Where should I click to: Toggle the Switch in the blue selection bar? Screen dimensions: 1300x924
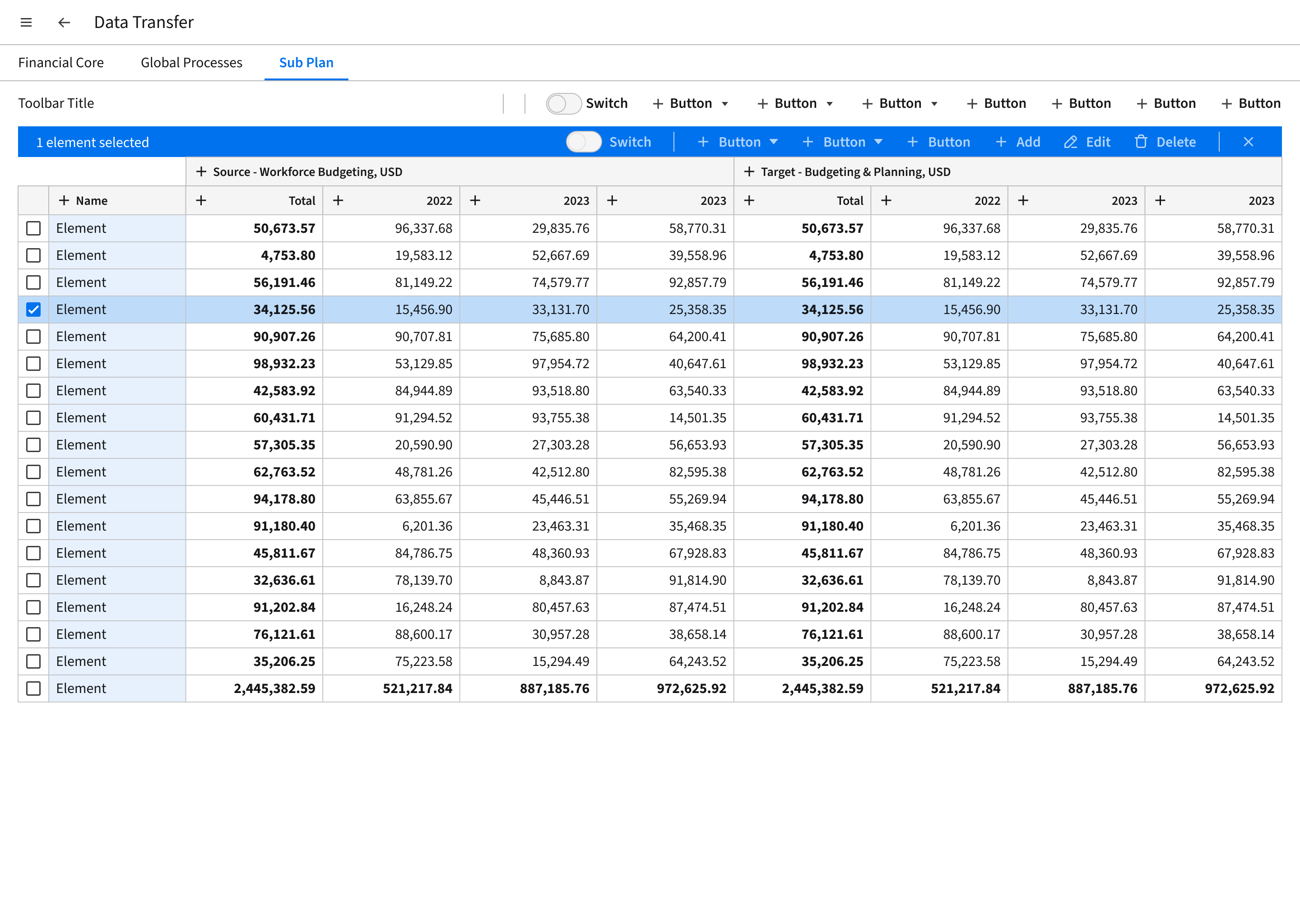point(583,142)
